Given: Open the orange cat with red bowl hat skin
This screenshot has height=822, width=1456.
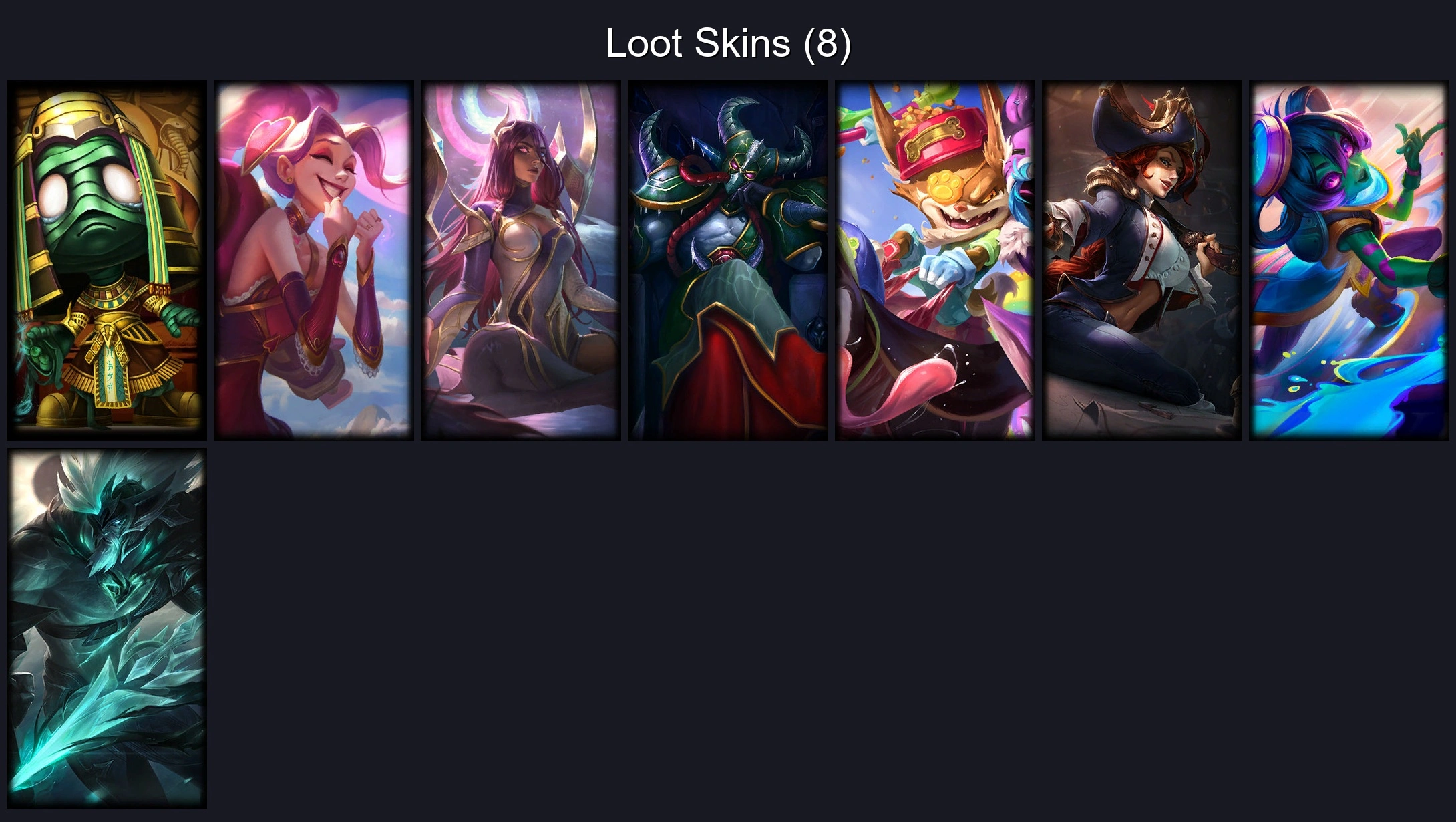Looking at the screenshot, I should point(935,261).
